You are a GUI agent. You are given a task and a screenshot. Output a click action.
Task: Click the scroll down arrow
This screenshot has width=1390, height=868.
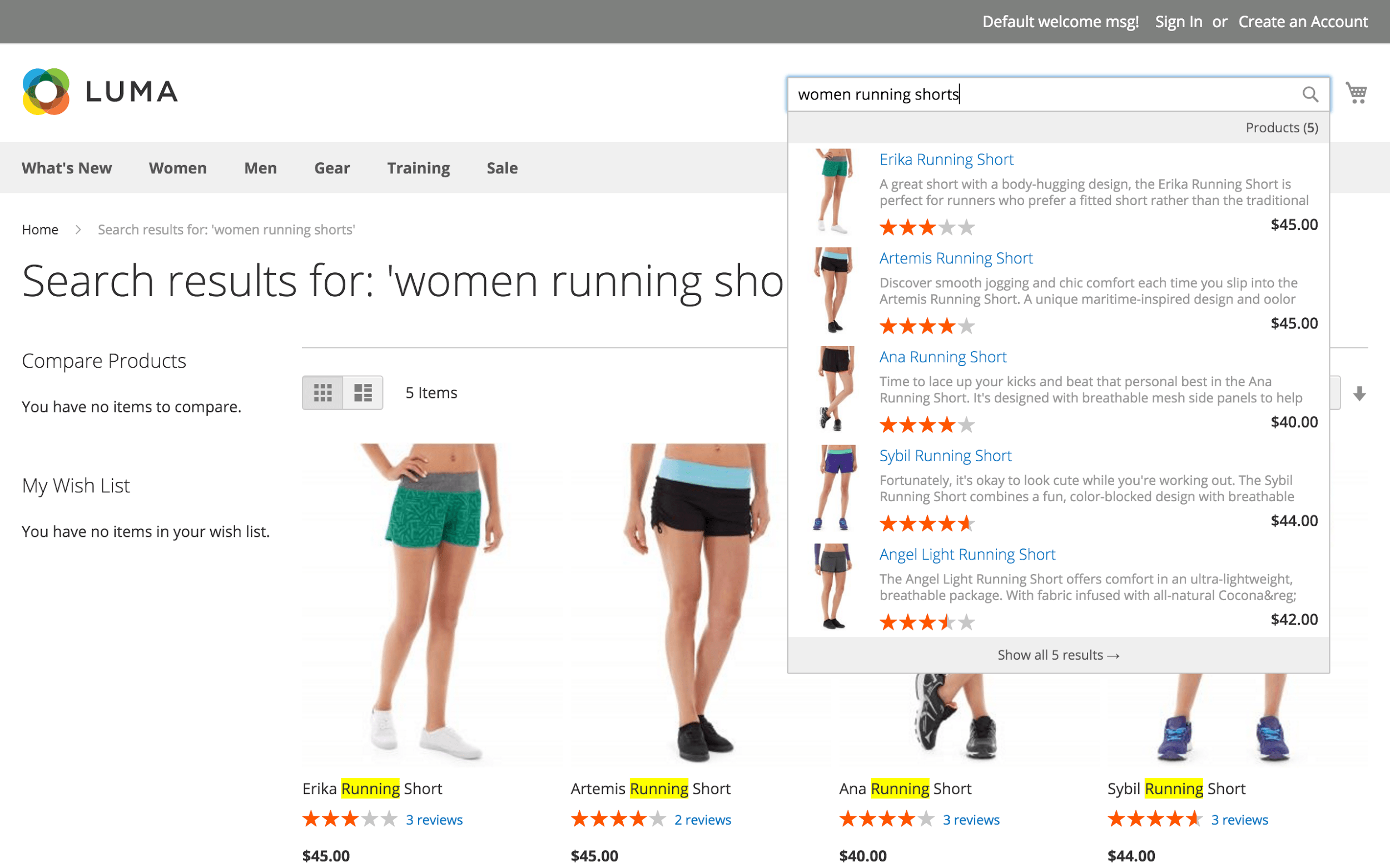pos(1362,392)
